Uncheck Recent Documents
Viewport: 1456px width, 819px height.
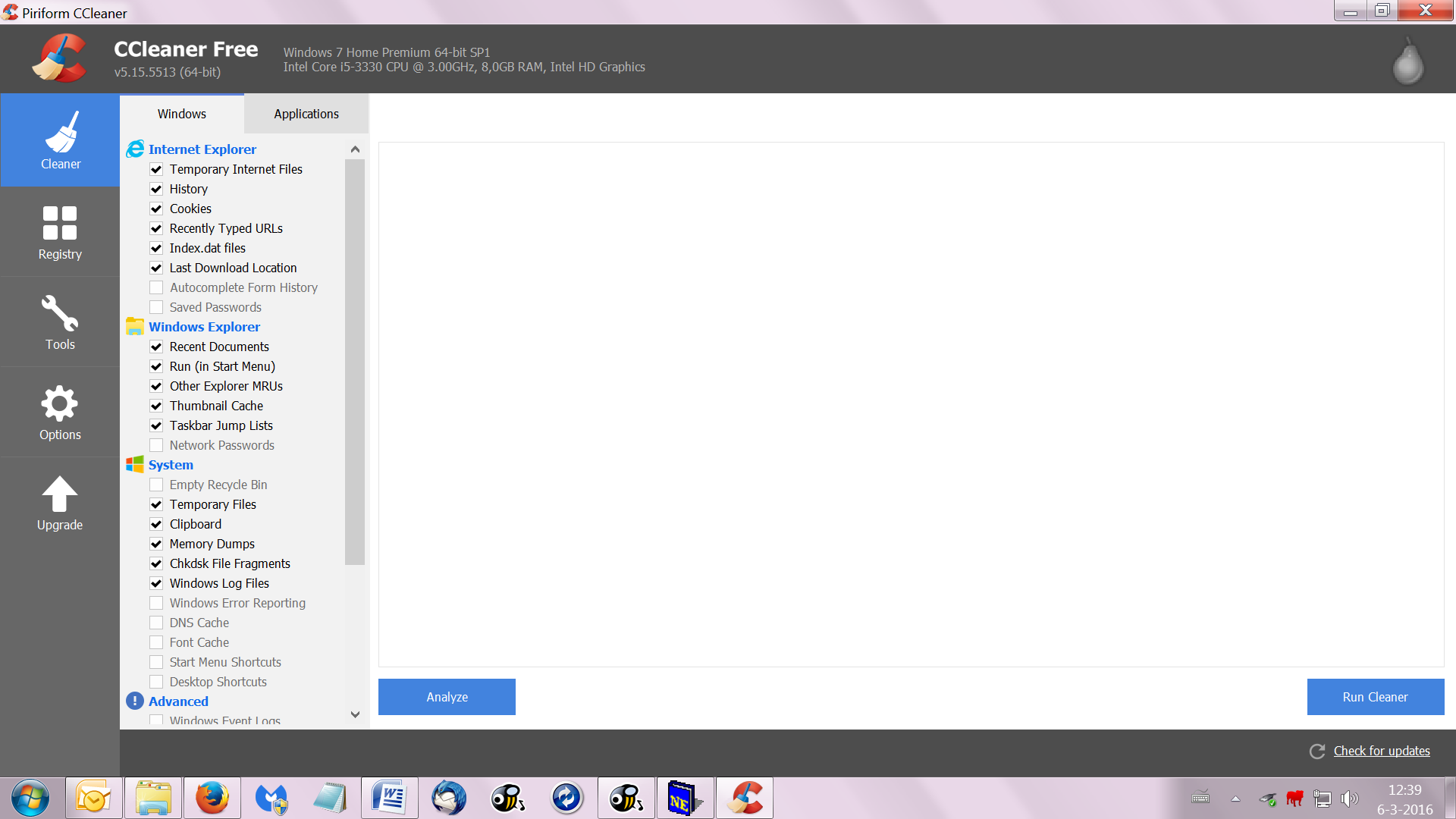pos(156,347)
